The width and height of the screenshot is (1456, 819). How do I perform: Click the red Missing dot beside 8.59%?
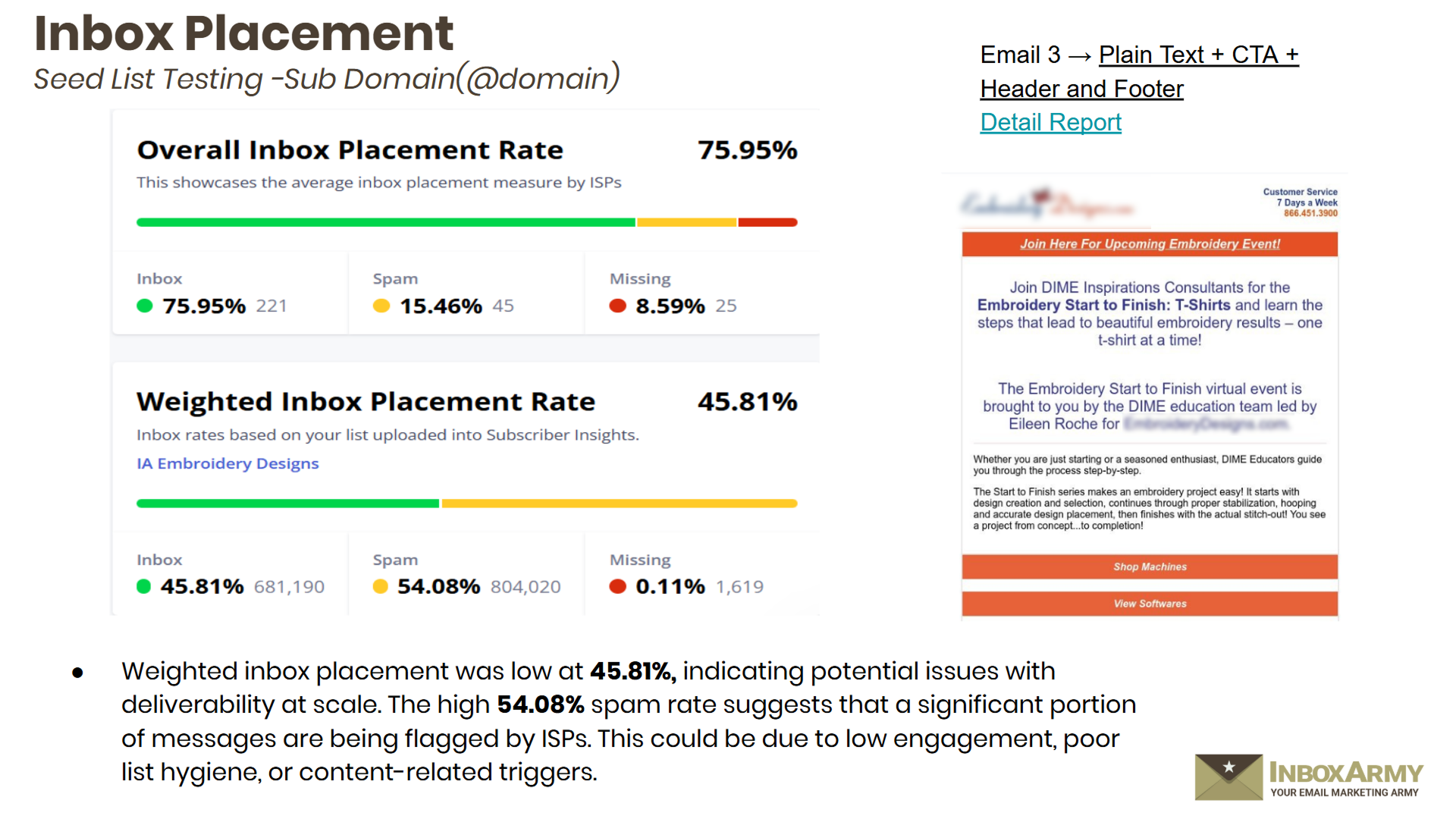click(x=618, y=306)
